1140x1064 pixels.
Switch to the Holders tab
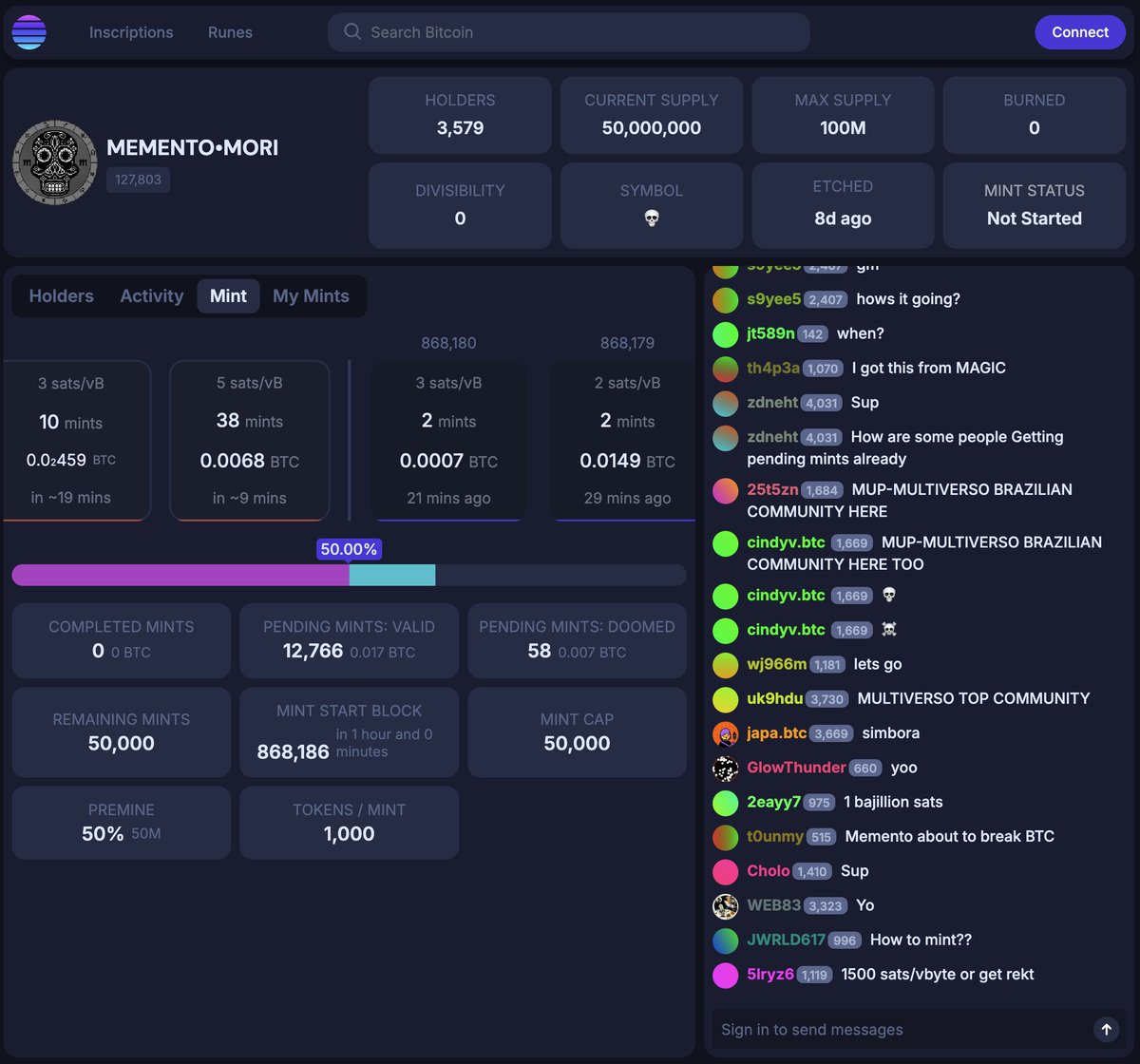point(61,295)
